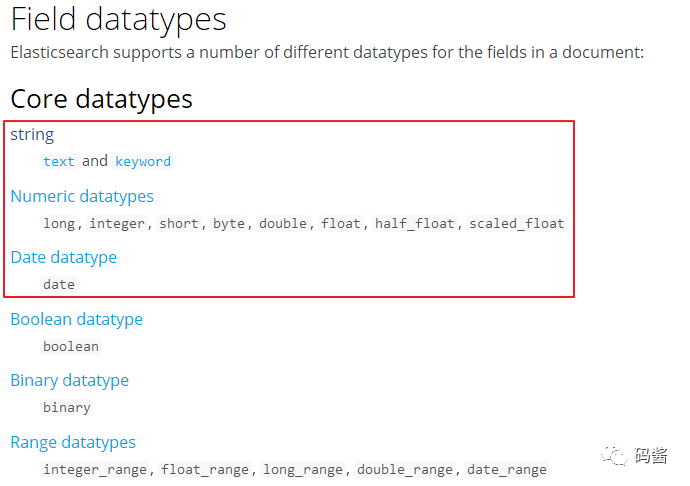The width and height of the screenshot is (690, 486).
Task: Select the boolean code label
Action: click(x=71, y=346)
